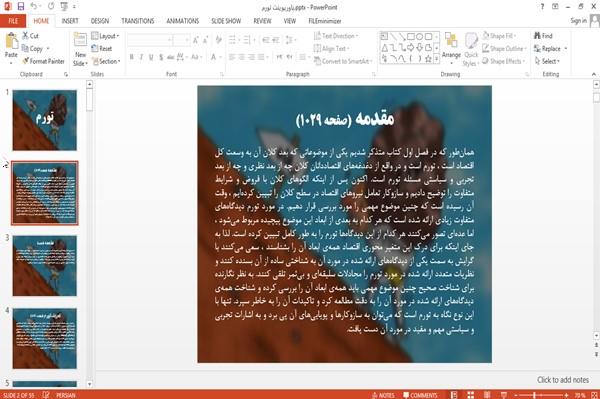The image size is (600, 399).
Task: Switch to the DESIGN tab
Action: coord(100,21)
